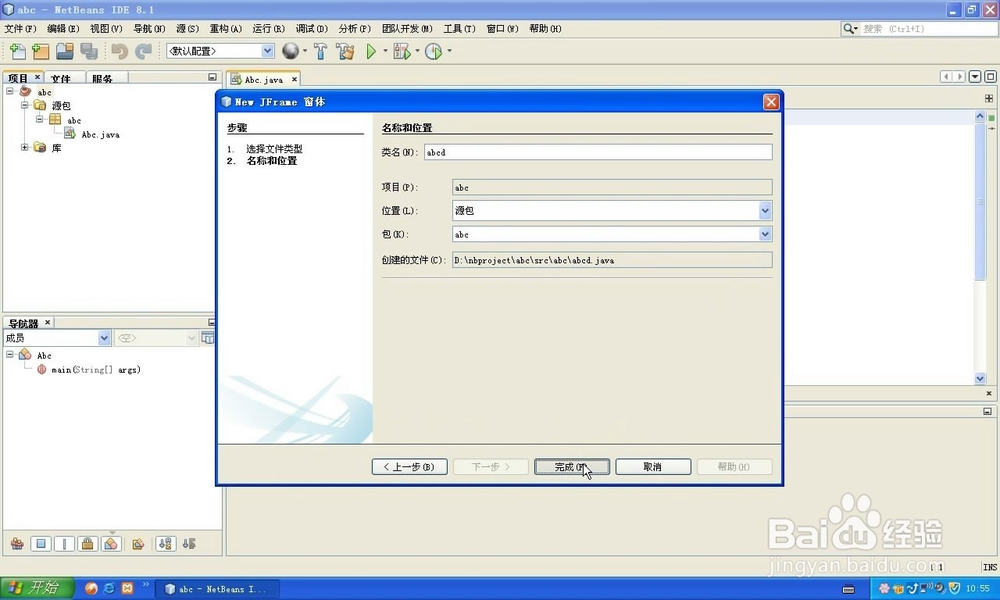Click the 完成 finish button
The height and width of the screenshot is (600, 1000).
[x=571, y=467]
